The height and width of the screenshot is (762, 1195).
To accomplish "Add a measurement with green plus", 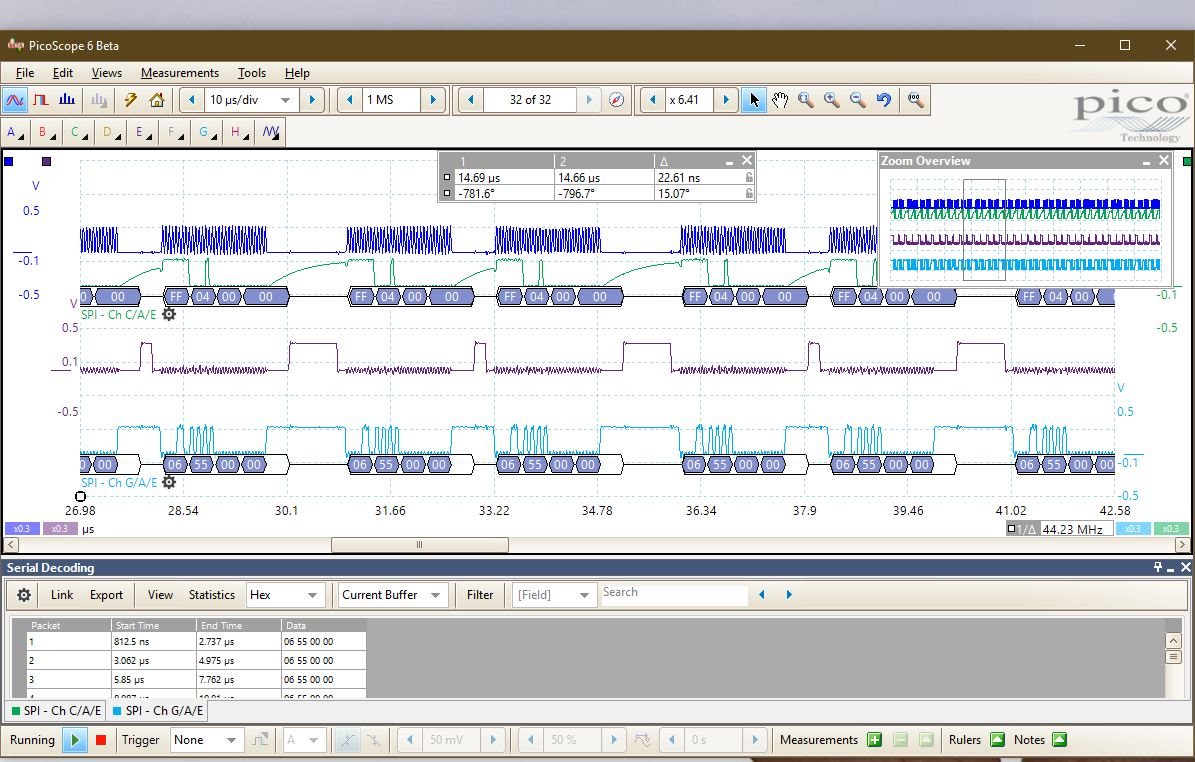I will point(874,740).
